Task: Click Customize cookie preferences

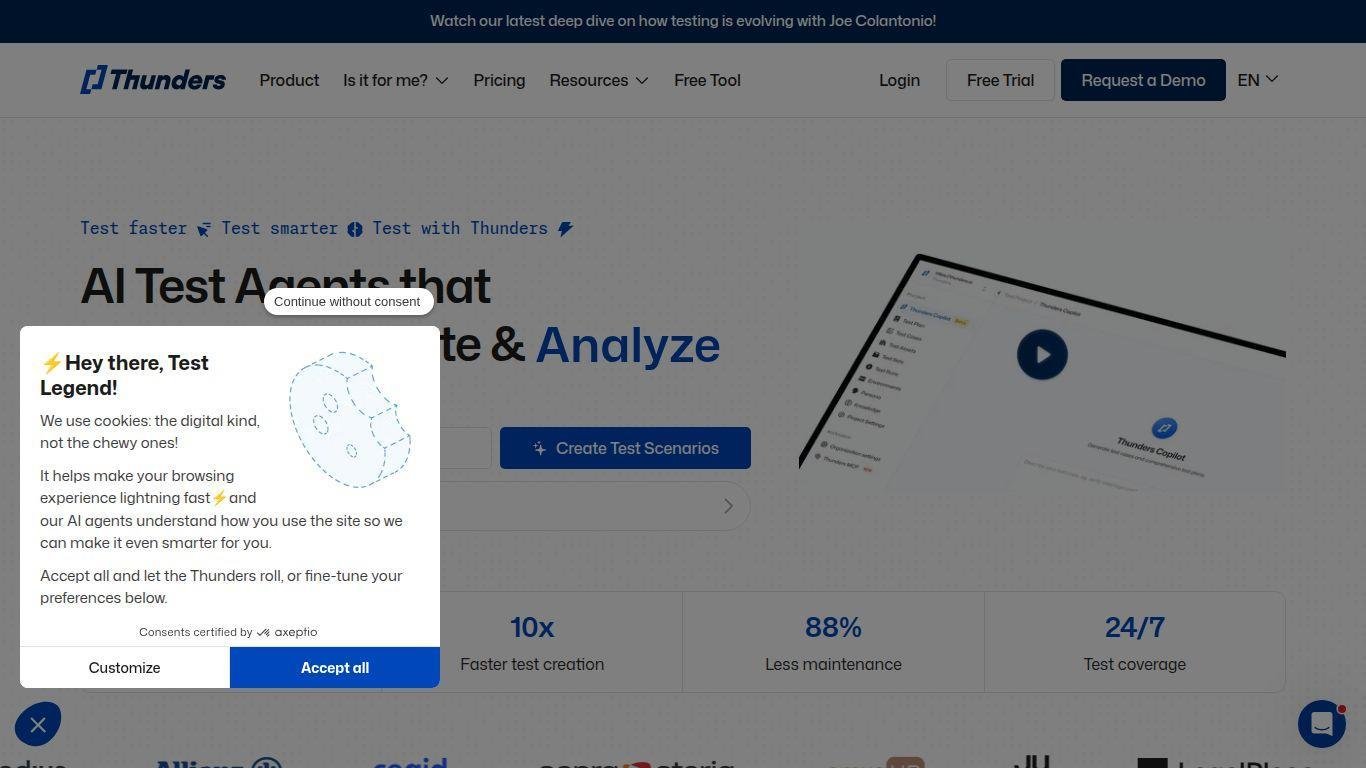Action: point(124,668)
